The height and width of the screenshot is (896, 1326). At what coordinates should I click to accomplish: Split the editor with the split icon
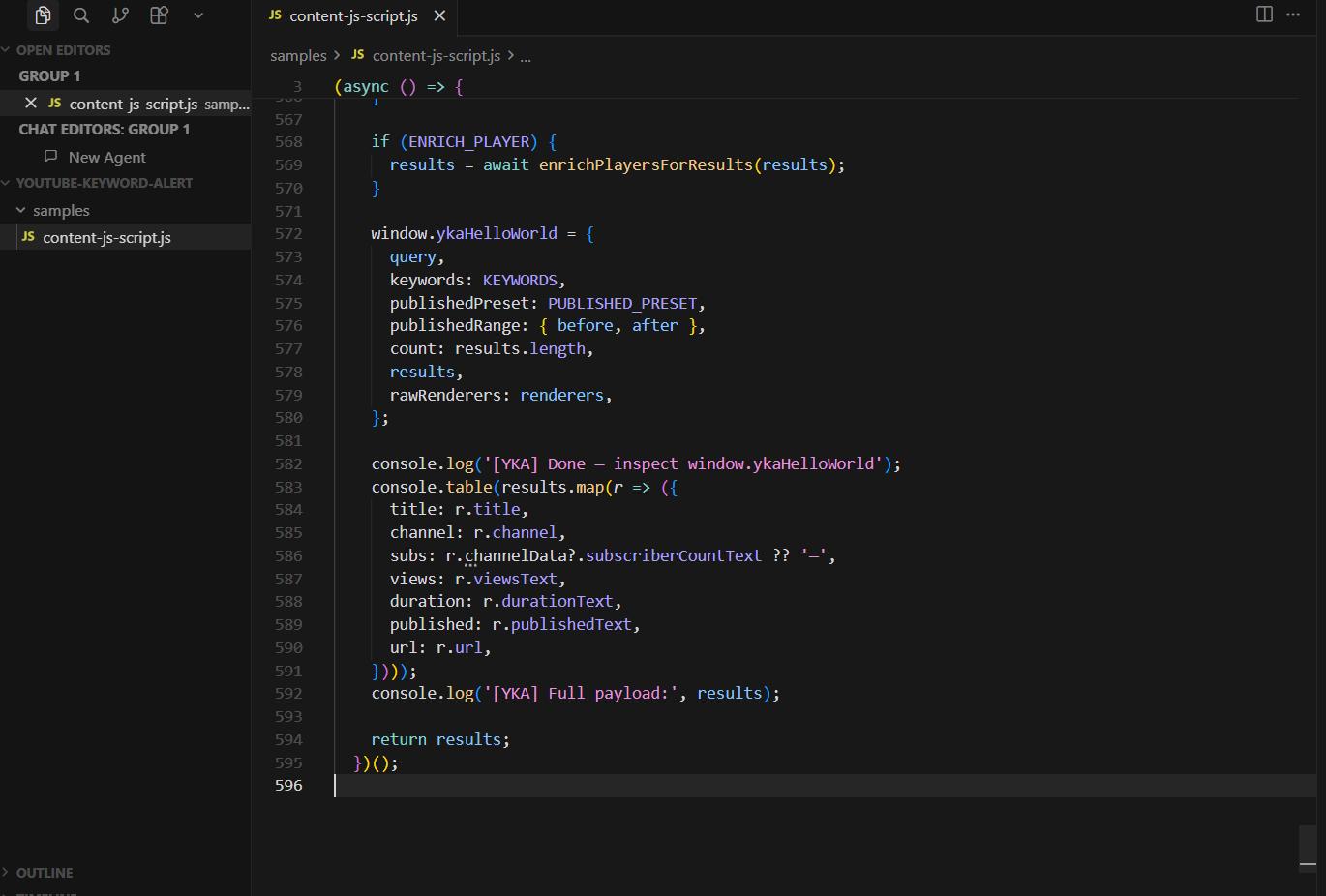[x=1264, y=15]
